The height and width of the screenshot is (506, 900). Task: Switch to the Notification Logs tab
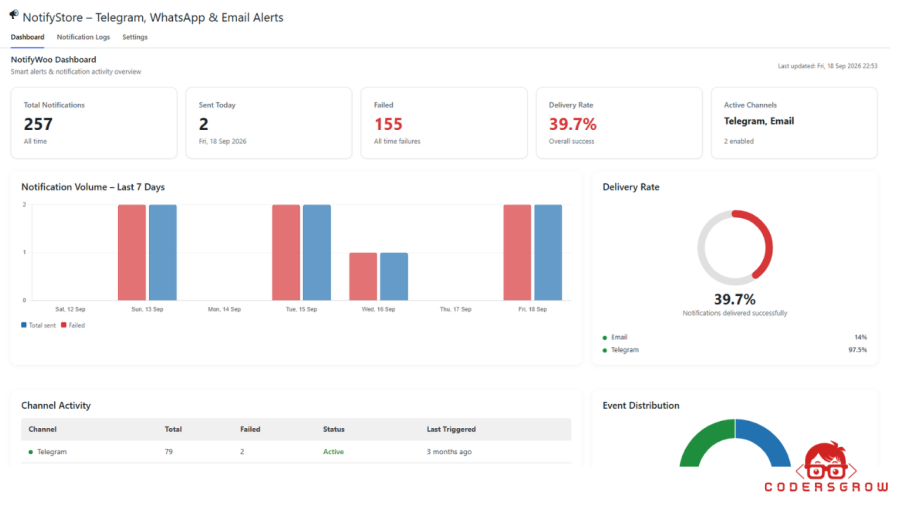click(83, 37)
